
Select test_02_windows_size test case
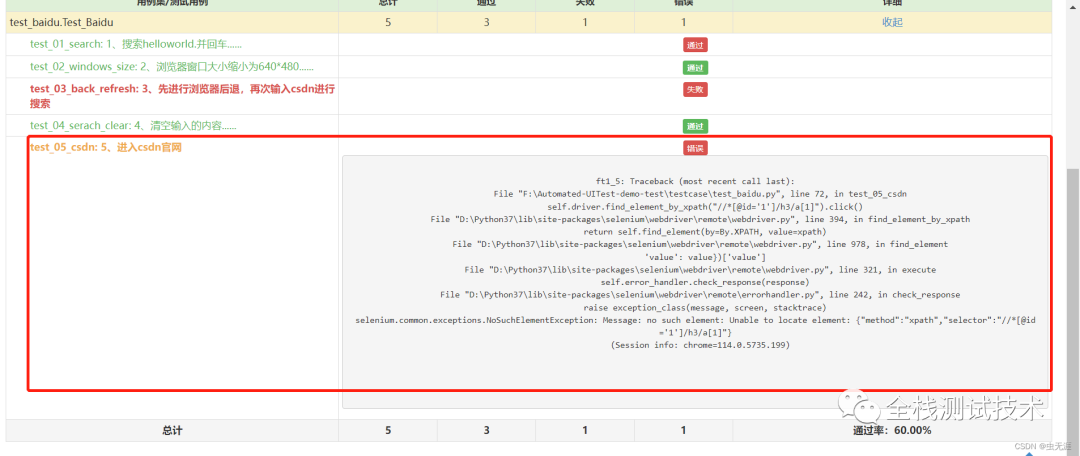(172, 67)
